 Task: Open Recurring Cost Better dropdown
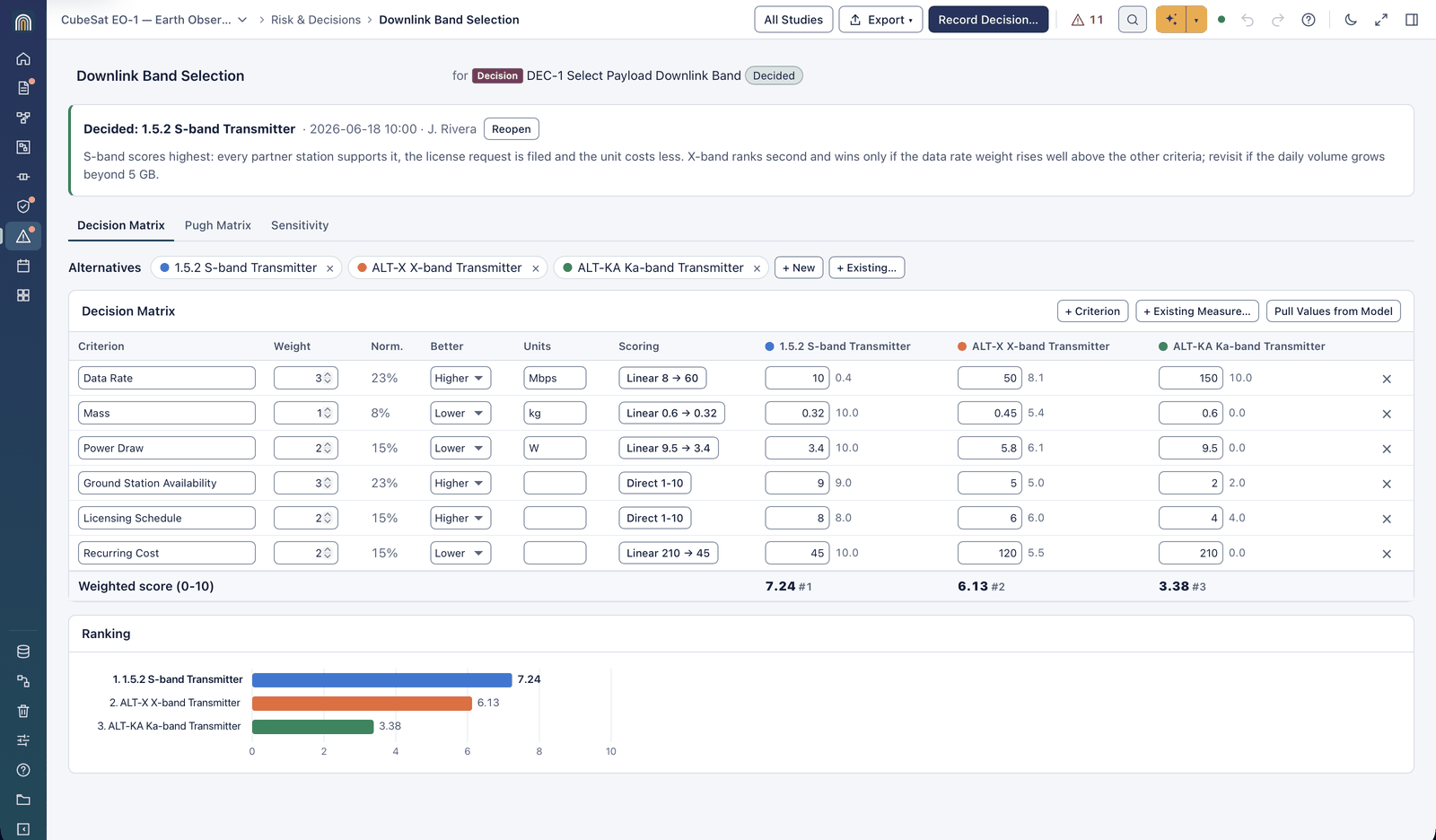[x=460, y=553]
